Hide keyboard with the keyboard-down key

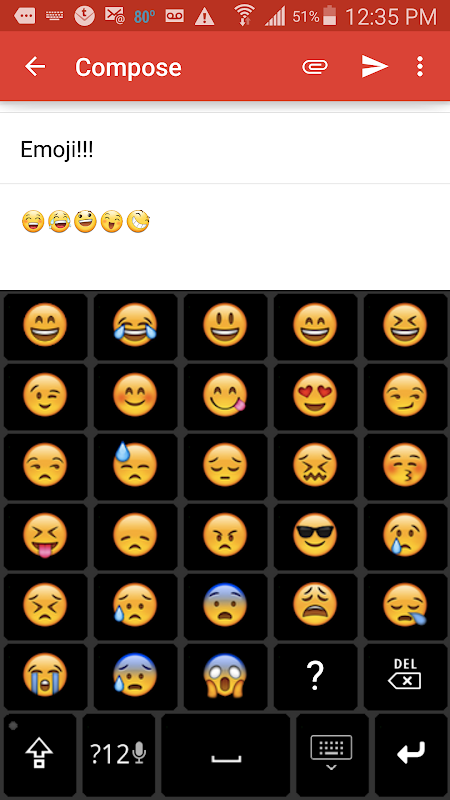pyautogui.click(x=332, y=754)
